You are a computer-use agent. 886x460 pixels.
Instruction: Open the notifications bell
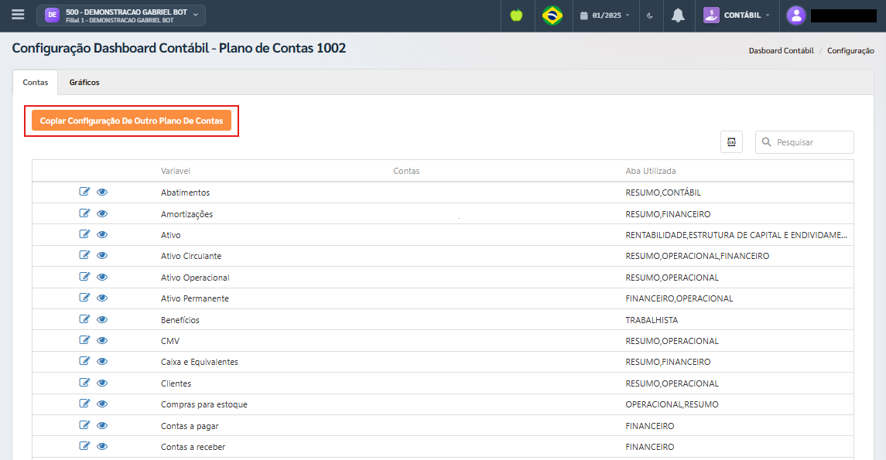pos(678,15)
